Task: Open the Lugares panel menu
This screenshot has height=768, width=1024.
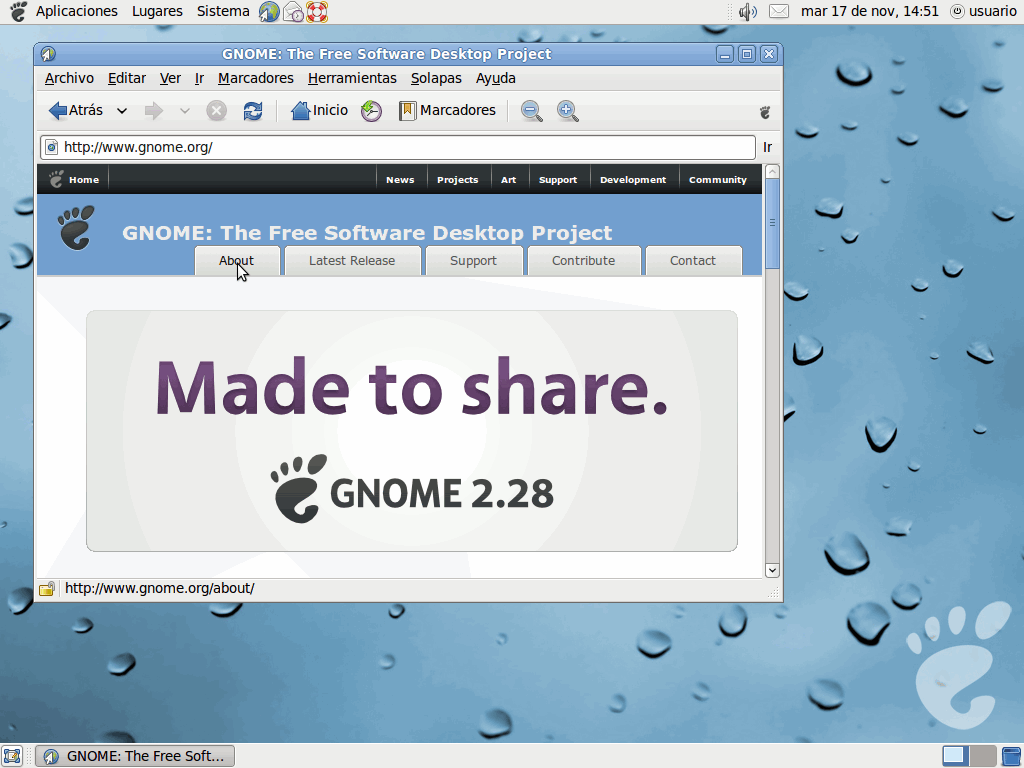Action: pyautogui.click(x=157, y=11)
